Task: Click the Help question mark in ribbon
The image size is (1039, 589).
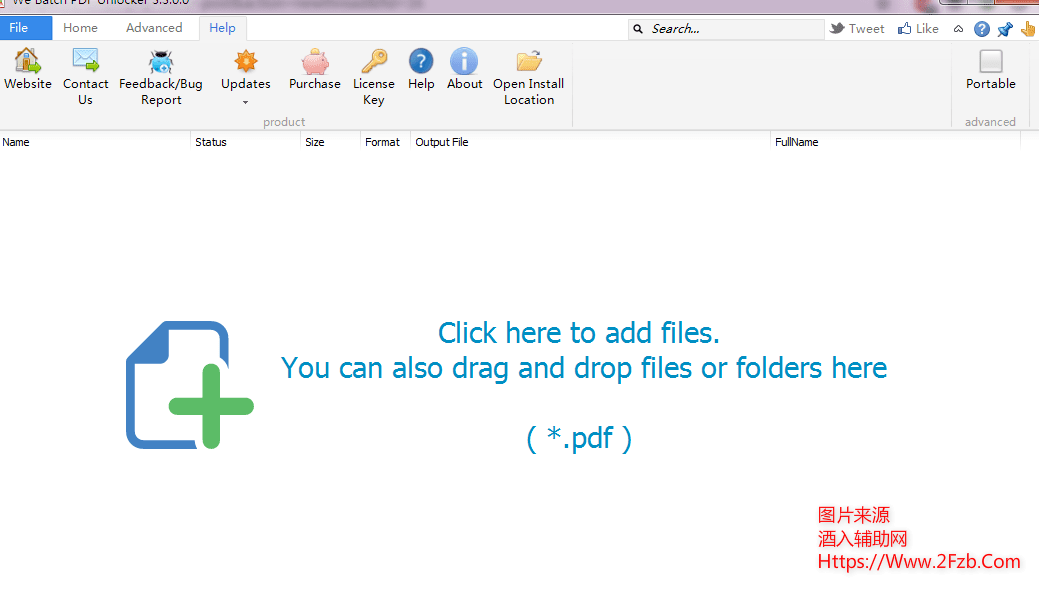Action: click(421, 63)
